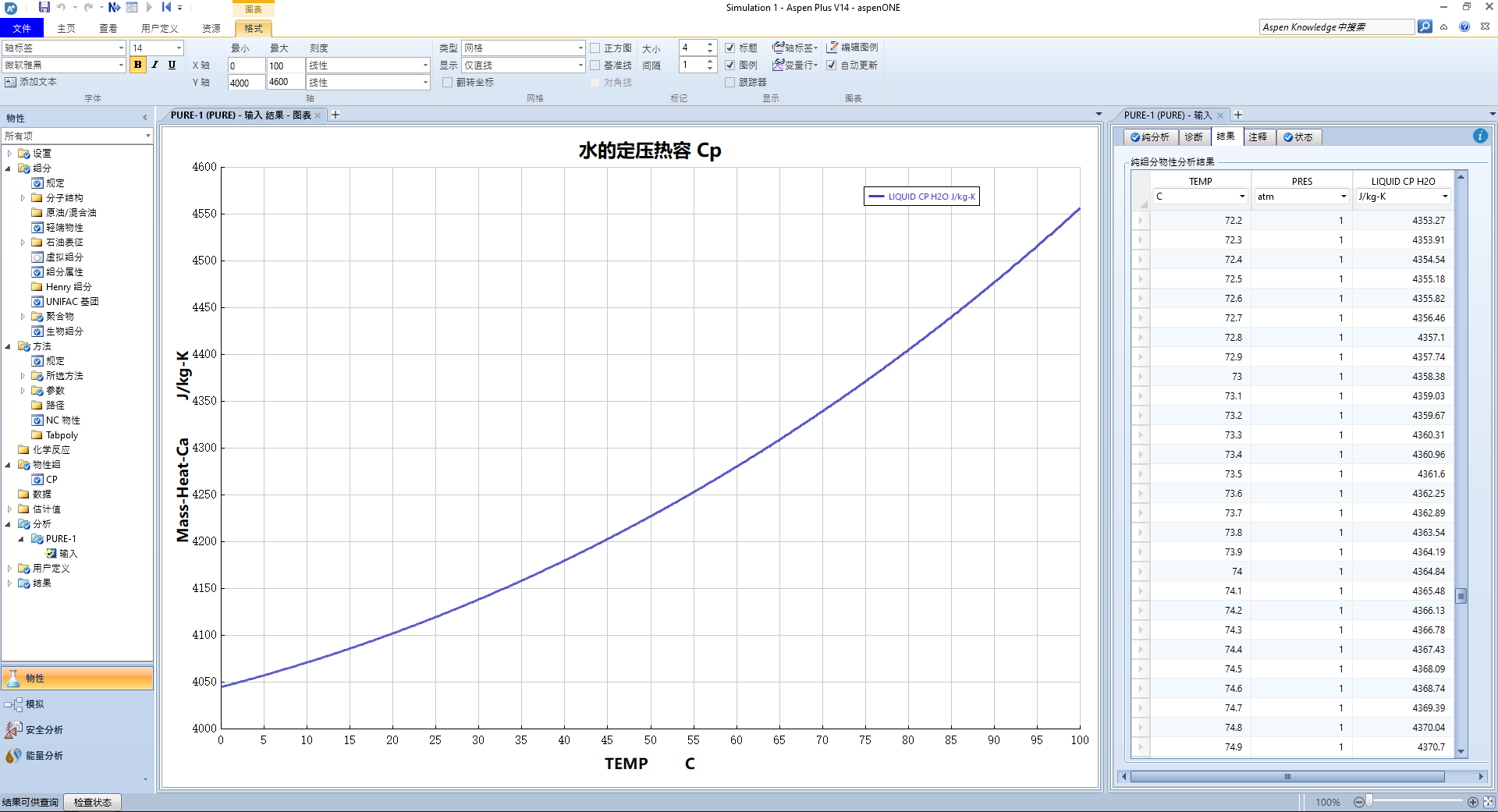Save the simulation via toolbar disk icon
1498x812 pixels.
tap(44, 7)
